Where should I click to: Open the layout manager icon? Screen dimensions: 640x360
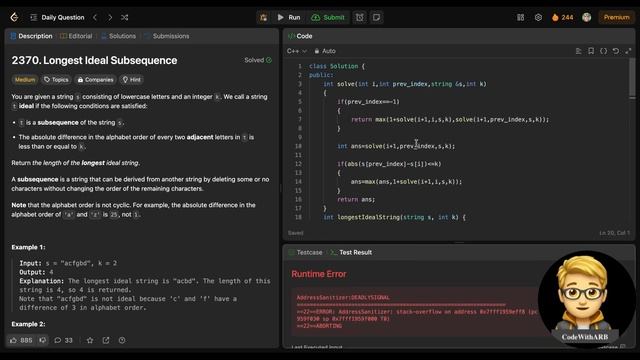pos(520,17)
